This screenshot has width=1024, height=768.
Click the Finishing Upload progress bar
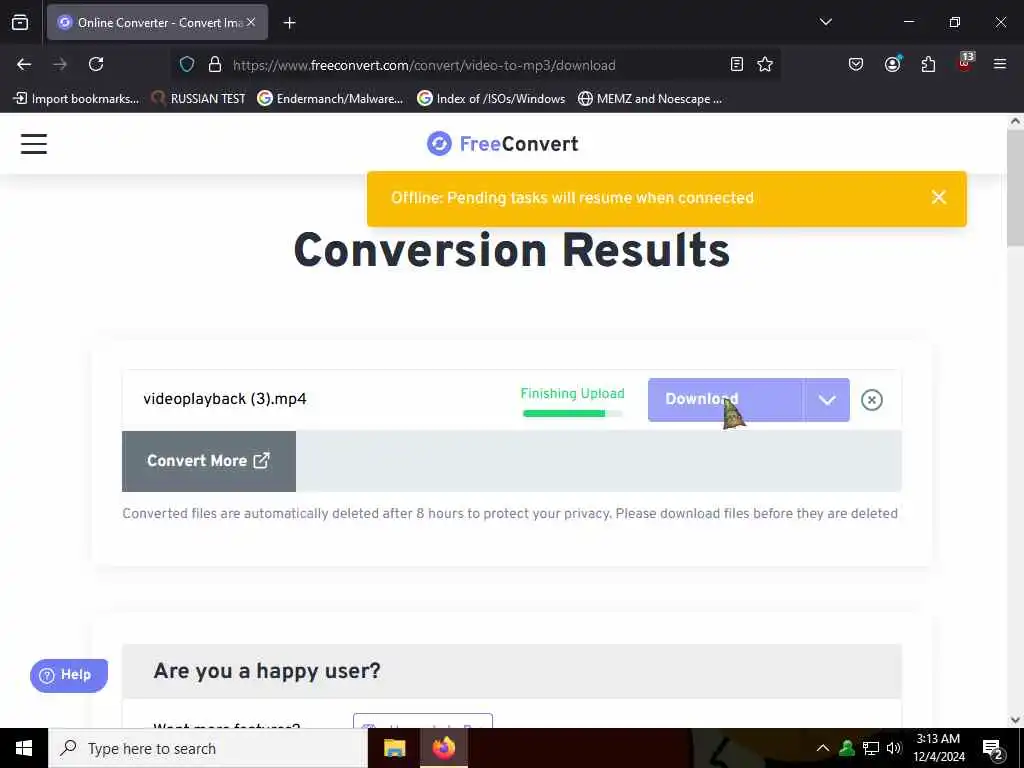[573, 413]
